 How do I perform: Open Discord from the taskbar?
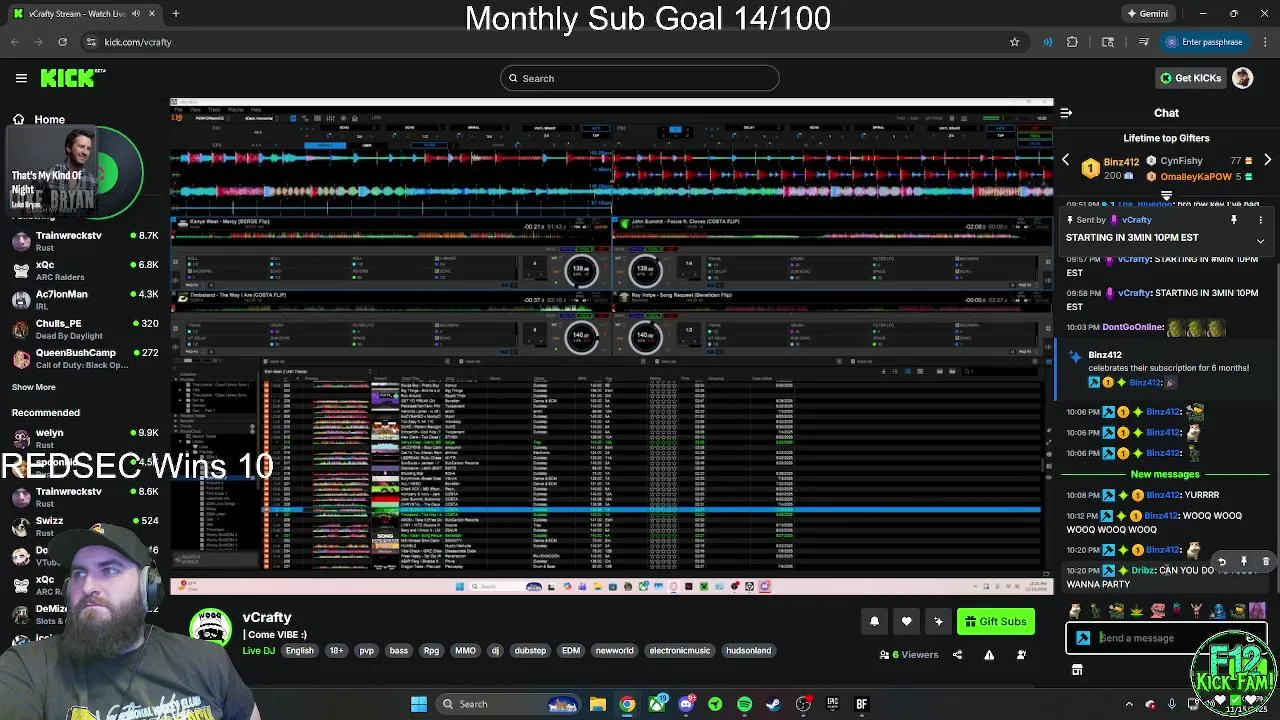click(686, 704)
